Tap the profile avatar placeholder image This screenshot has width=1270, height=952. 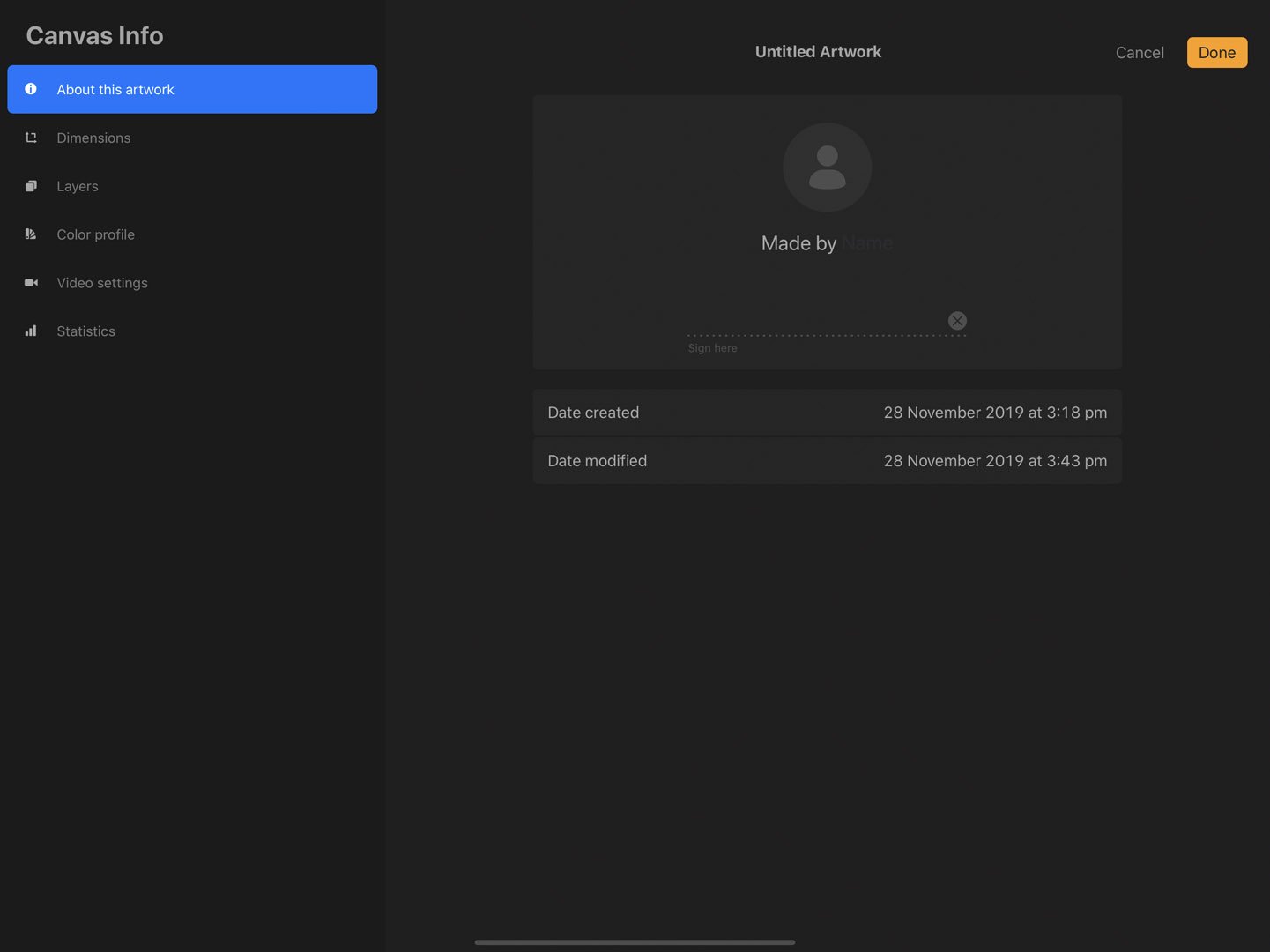click(x=827, y=167)
